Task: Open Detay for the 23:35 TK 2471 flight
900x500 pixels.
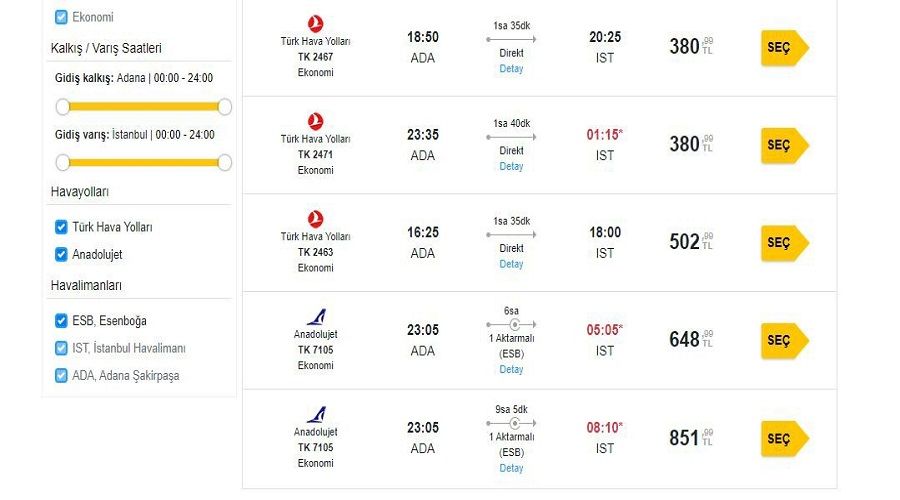Action: [x=511, y=166]
